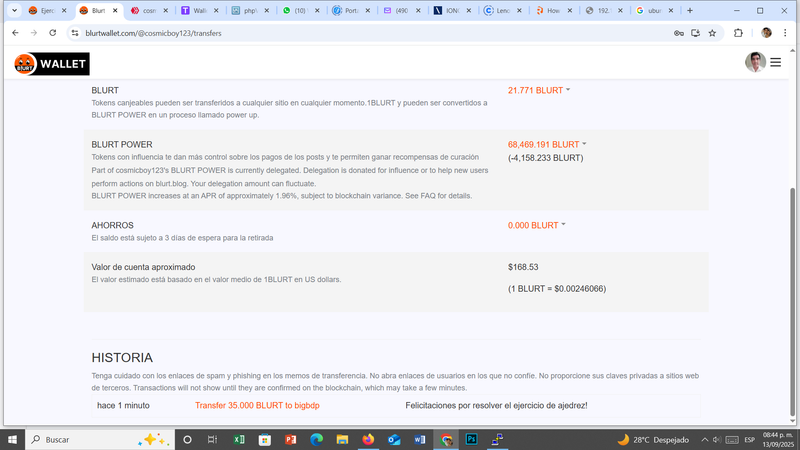Open saved passwords key icon
This screenshot has width=800, height=450.
point(679,33)
